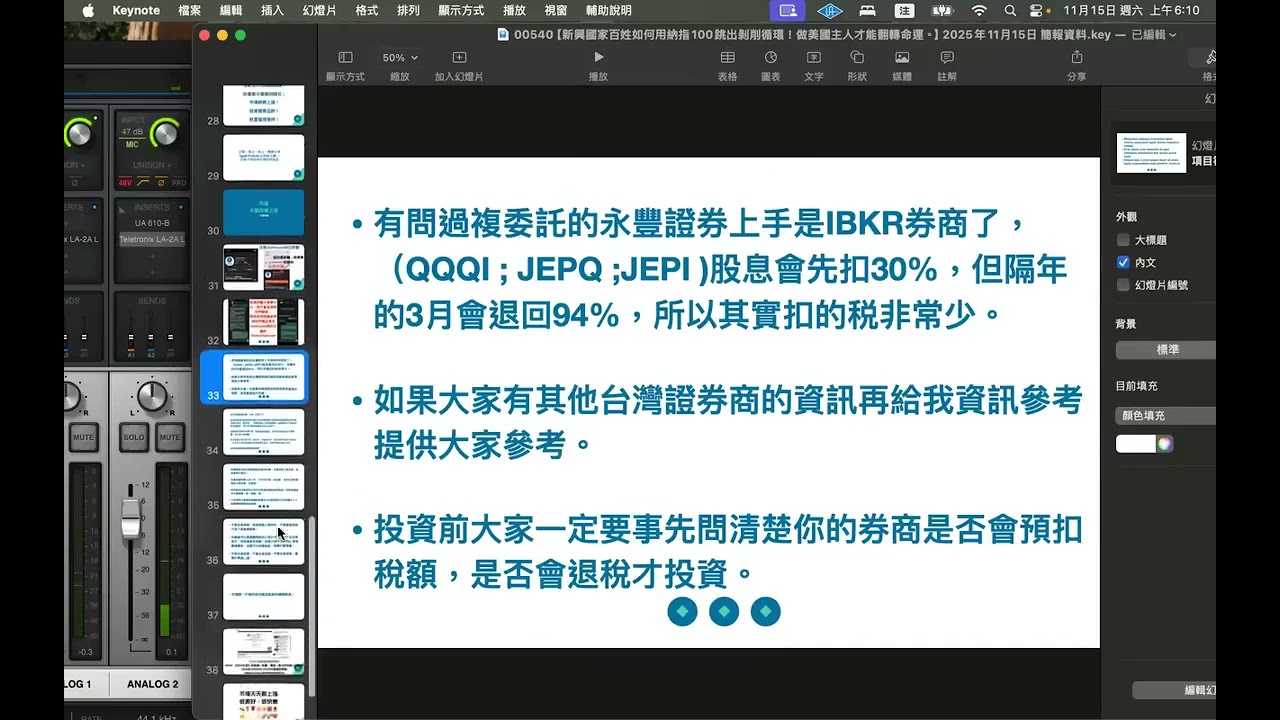The width and height of the screenshot is (1280, 720).
Task: Toggle the PAD button in the mixer window
Action: point(178,183)
